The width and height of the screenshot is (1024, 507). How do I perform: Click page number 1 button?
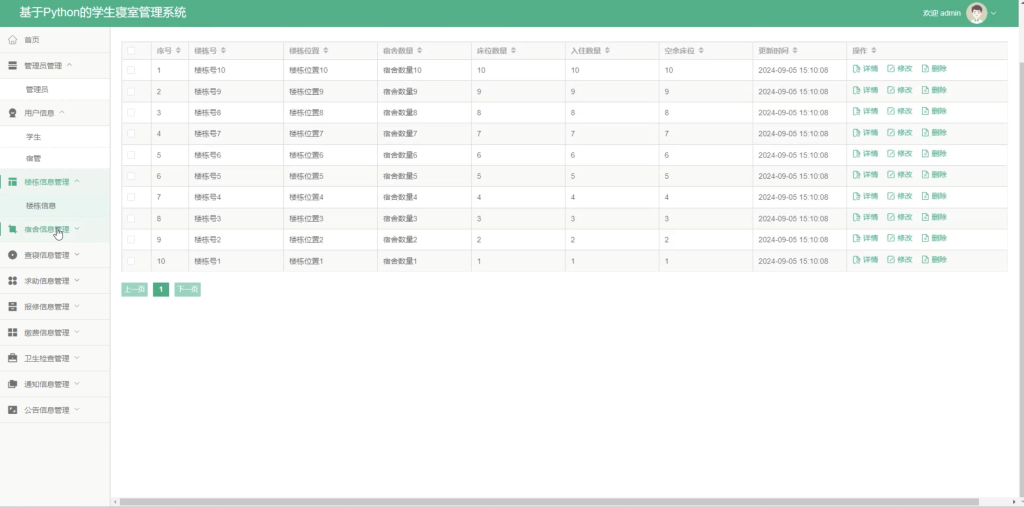click(x=161, y=289)
